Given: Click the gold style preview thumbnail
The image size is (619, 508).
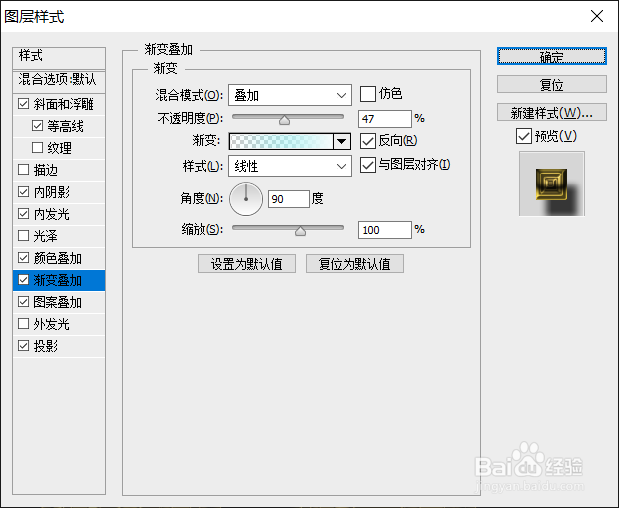Looking at the screenshot, I should (x=551, y=184).
